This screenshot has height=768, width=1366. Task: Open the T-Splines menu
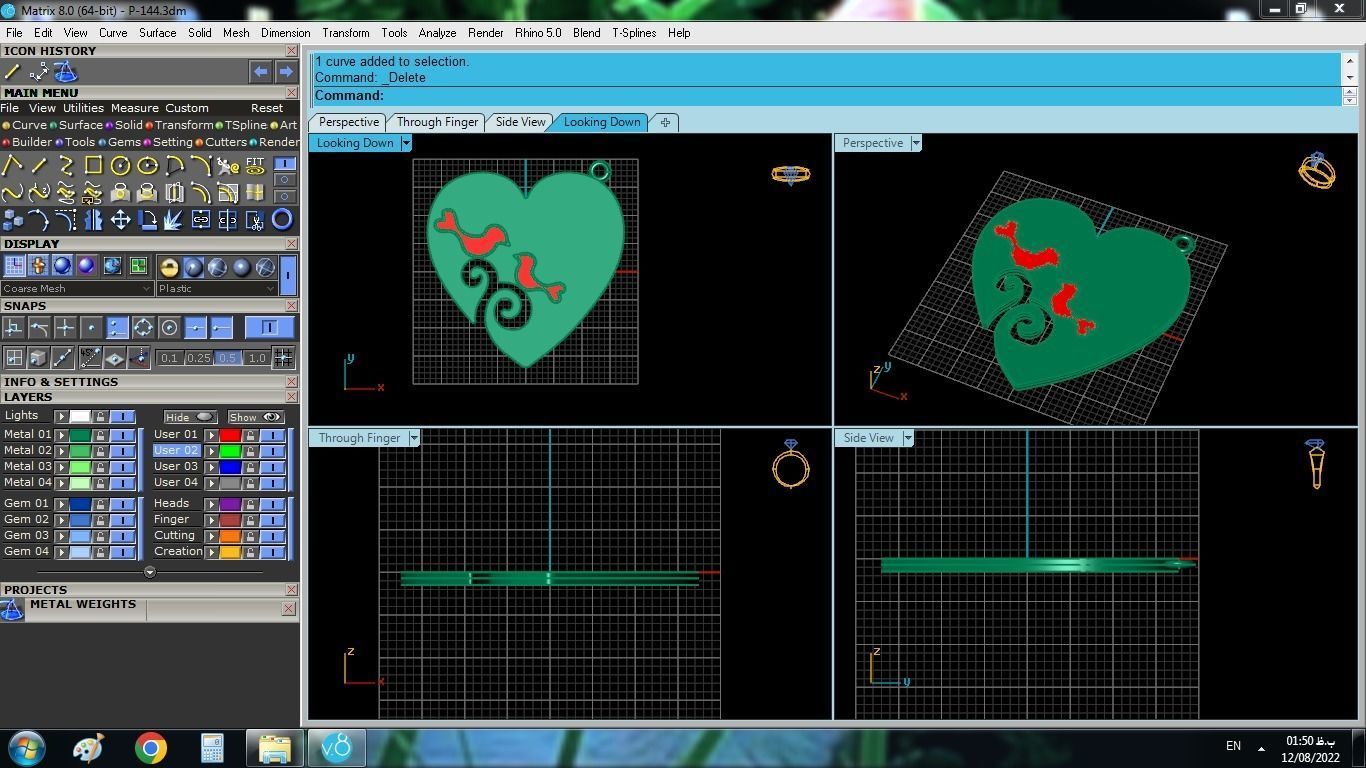tap(634, 33)
